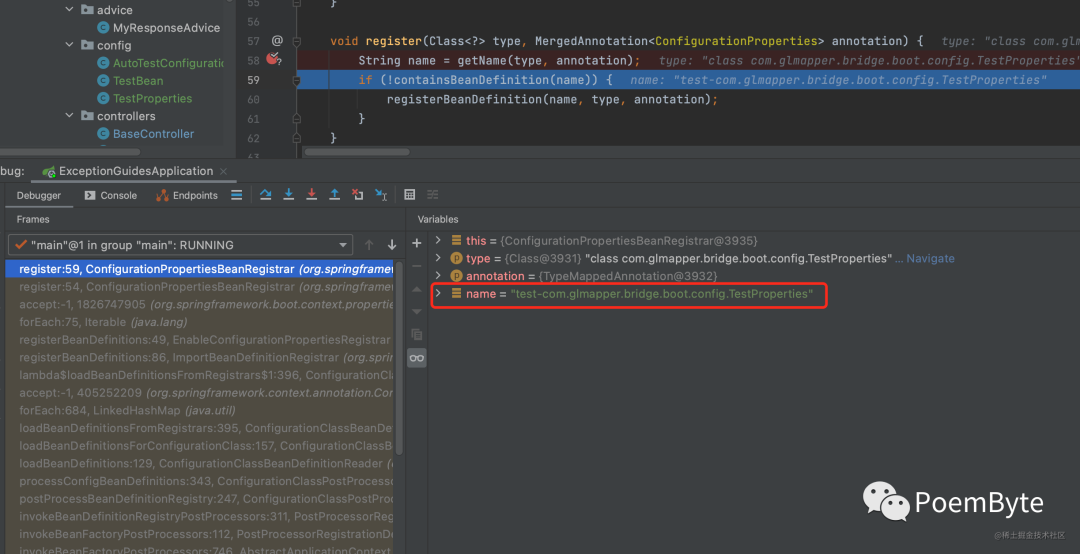Toggle the show watches glasses icon
The height and width of the screenshot is (554, 1080).
click(x=417, y=358)
